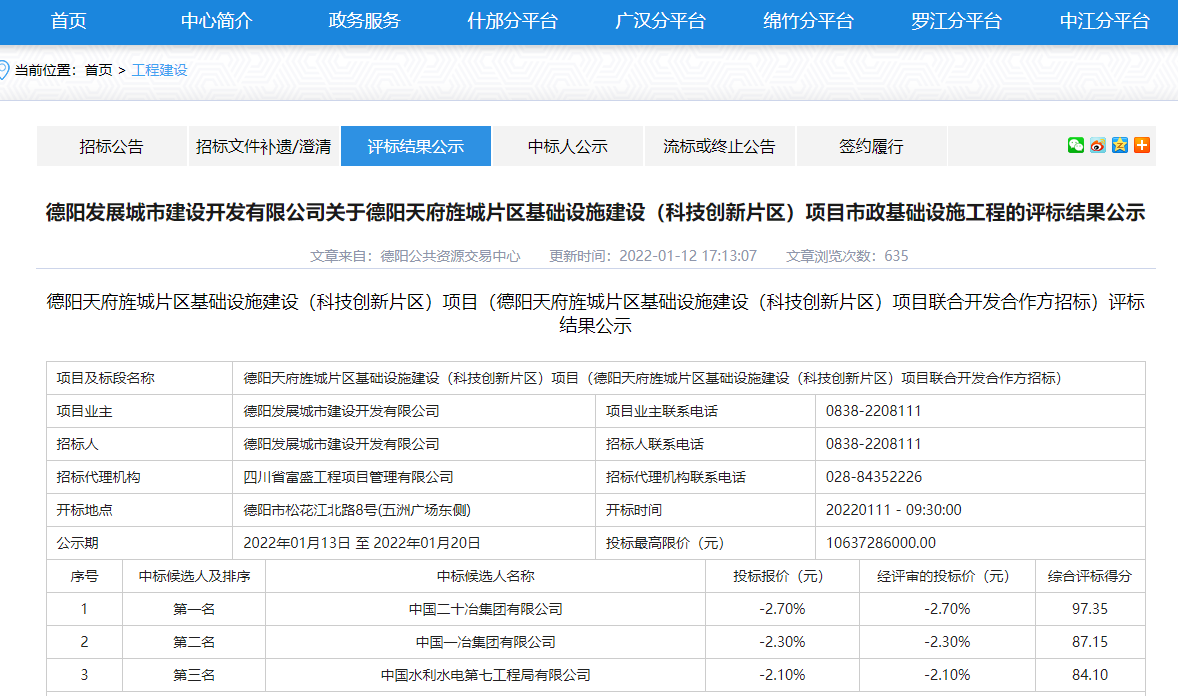This screenshot has width=1178, height=696.
Task: Switch to 流标或终止公告 tab
Action: click(x=719, y=146)
